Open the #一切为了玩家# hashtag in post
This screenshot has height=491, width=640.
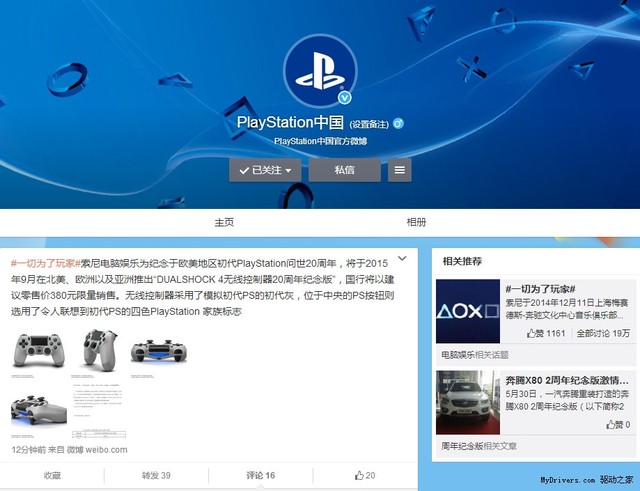click(46, 263)
